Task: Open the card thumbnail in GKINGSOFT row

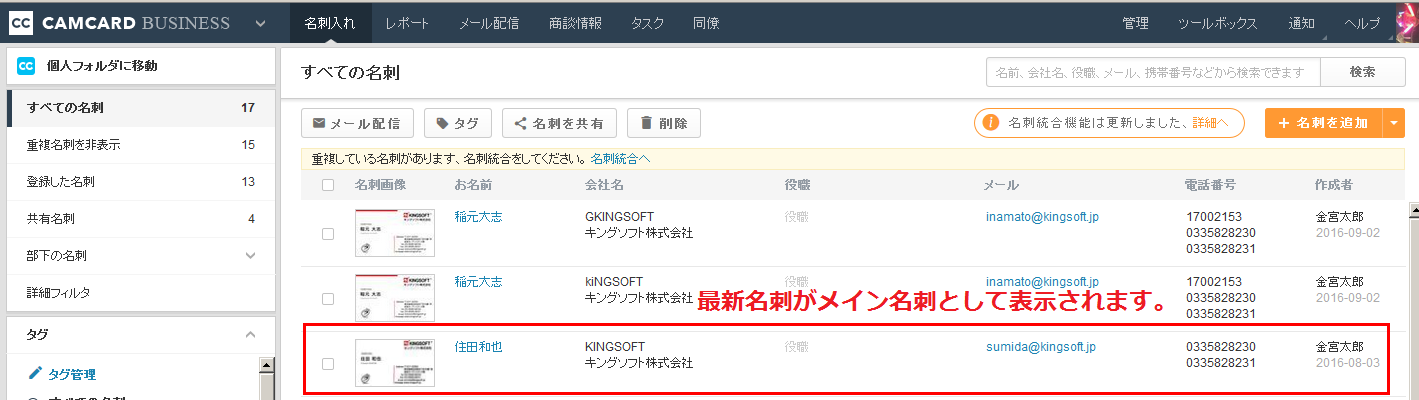Action: pos(395,233)
